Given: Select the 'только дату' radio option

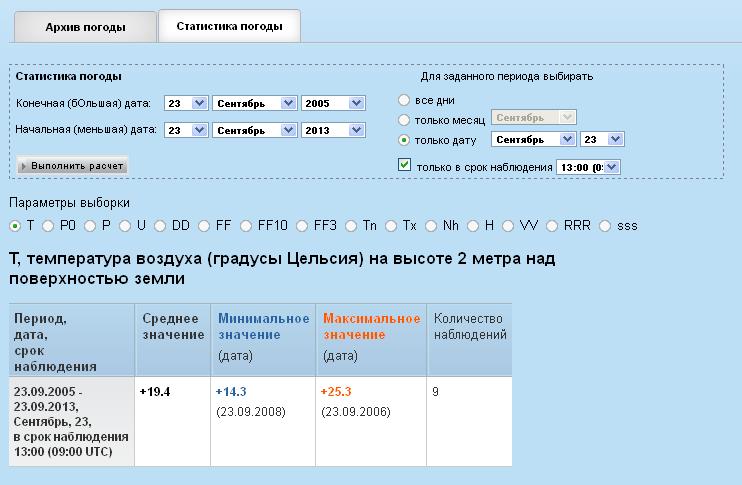Looking at the screenshot, I should pos(404,140).
